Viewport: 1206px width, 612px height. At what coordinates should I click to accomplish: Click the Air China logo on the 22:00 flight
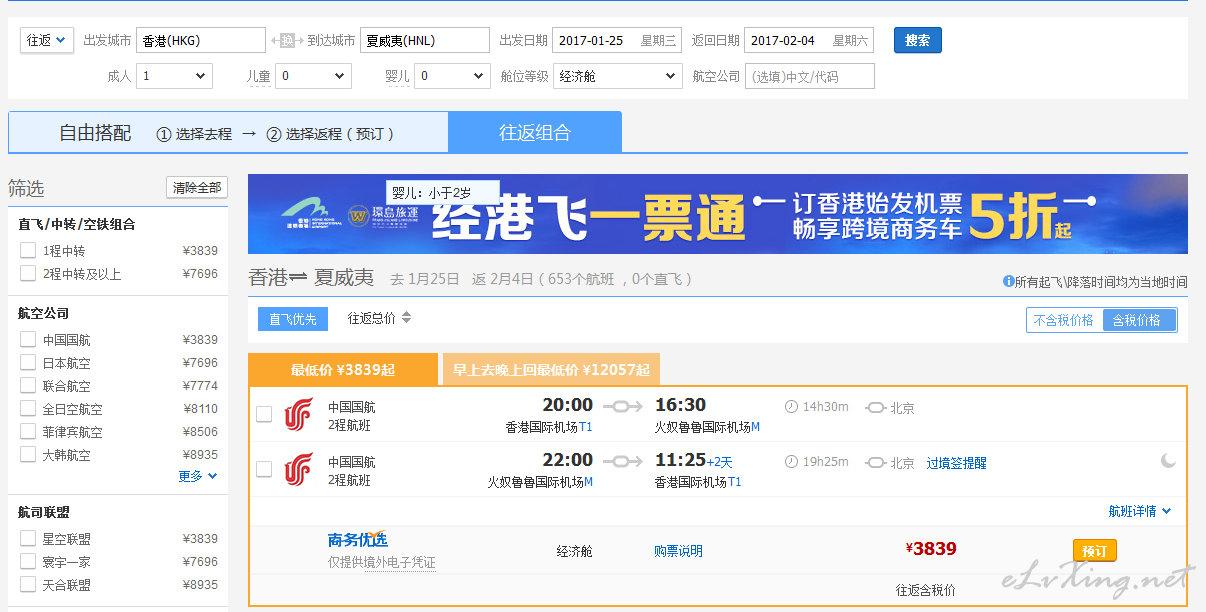(x=298, y=469)
